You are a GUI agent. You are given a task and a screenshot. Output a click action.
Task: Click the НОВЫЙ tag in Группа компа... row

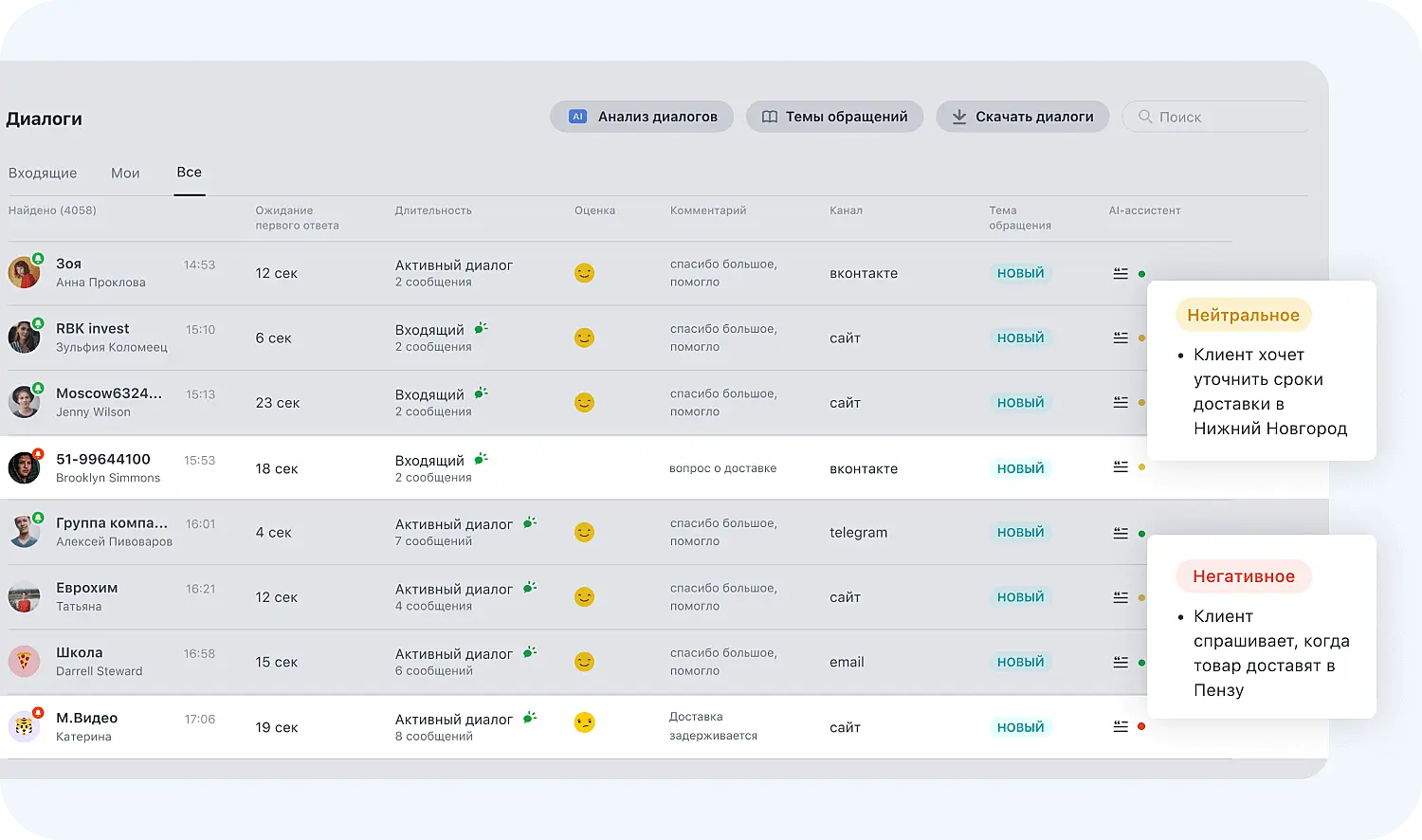[1020, 533]
